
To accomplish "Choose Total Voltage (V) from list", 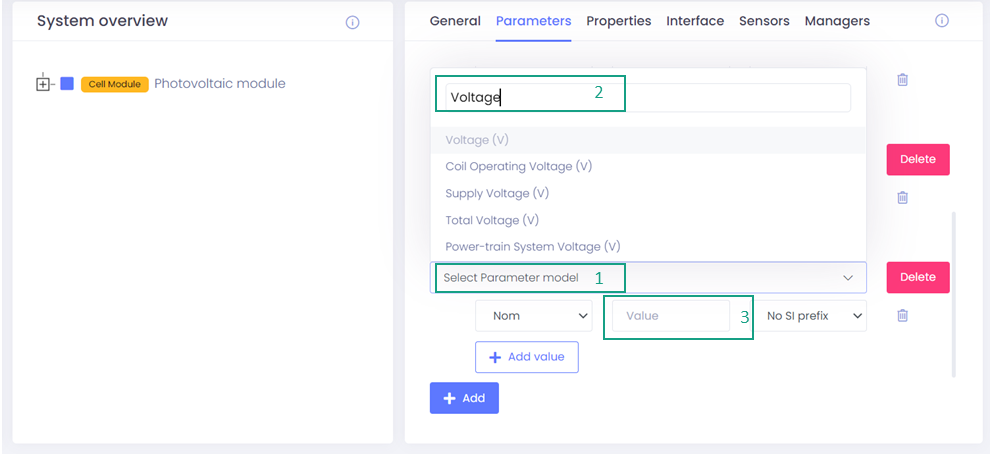I will pos(492,220).
